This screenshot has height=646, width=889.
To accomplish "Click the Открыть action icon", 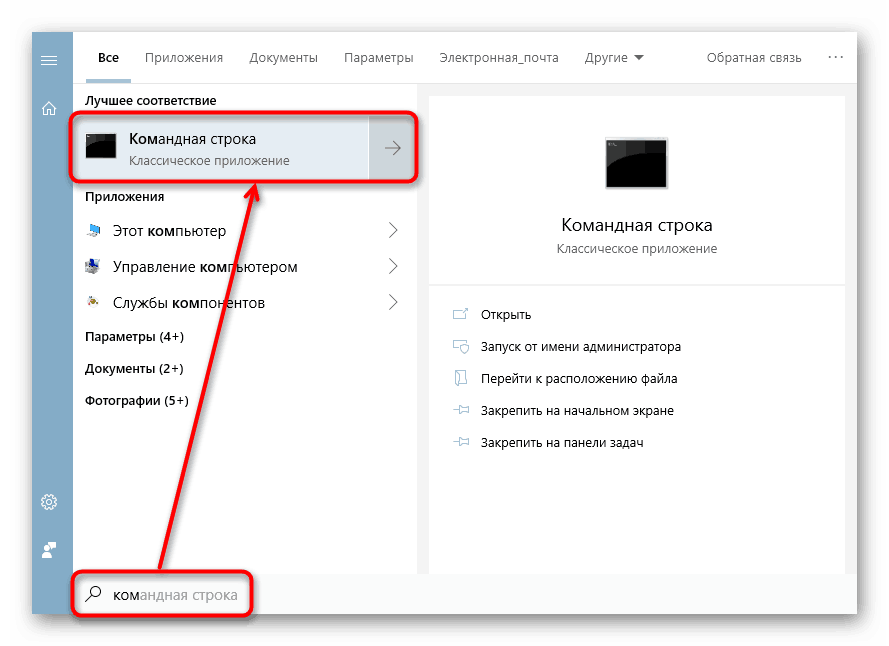I will pos(460,314).
